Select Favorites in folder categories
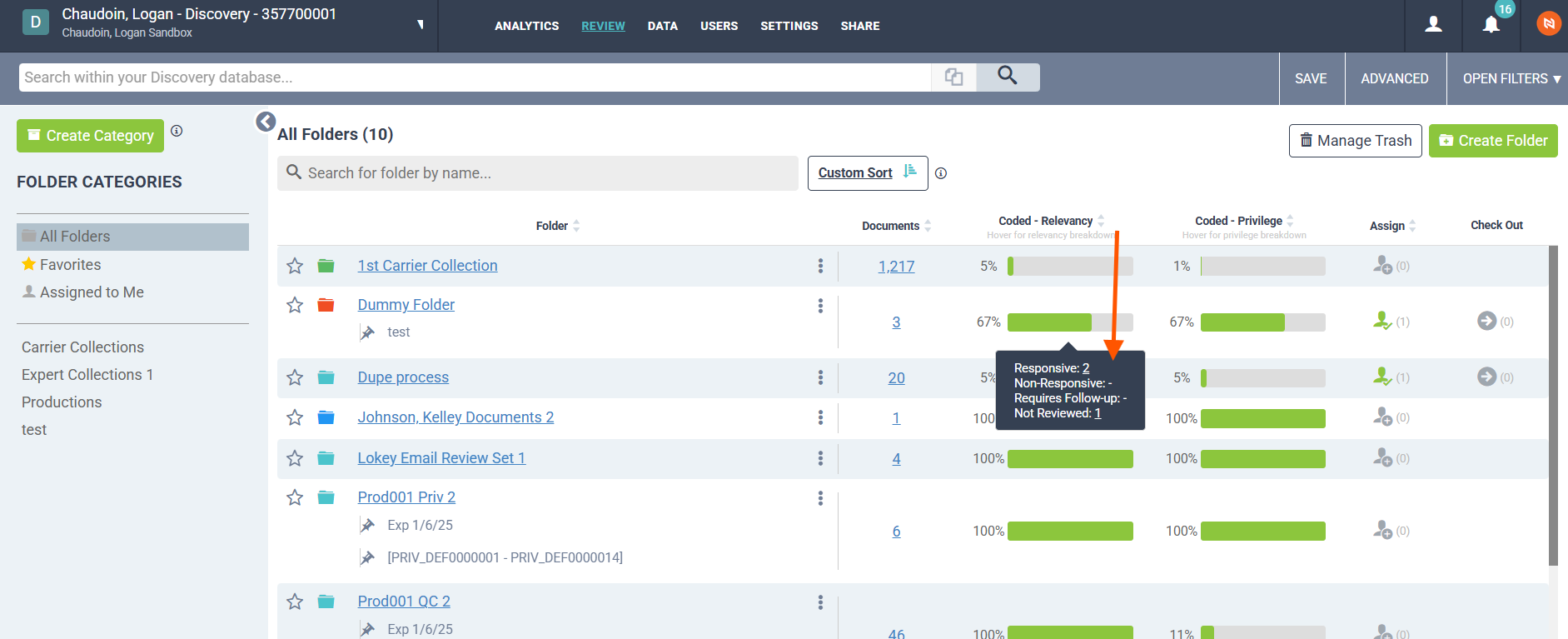Image resolution: width=1568 pixels, height=639 pixels. [70, 265]
